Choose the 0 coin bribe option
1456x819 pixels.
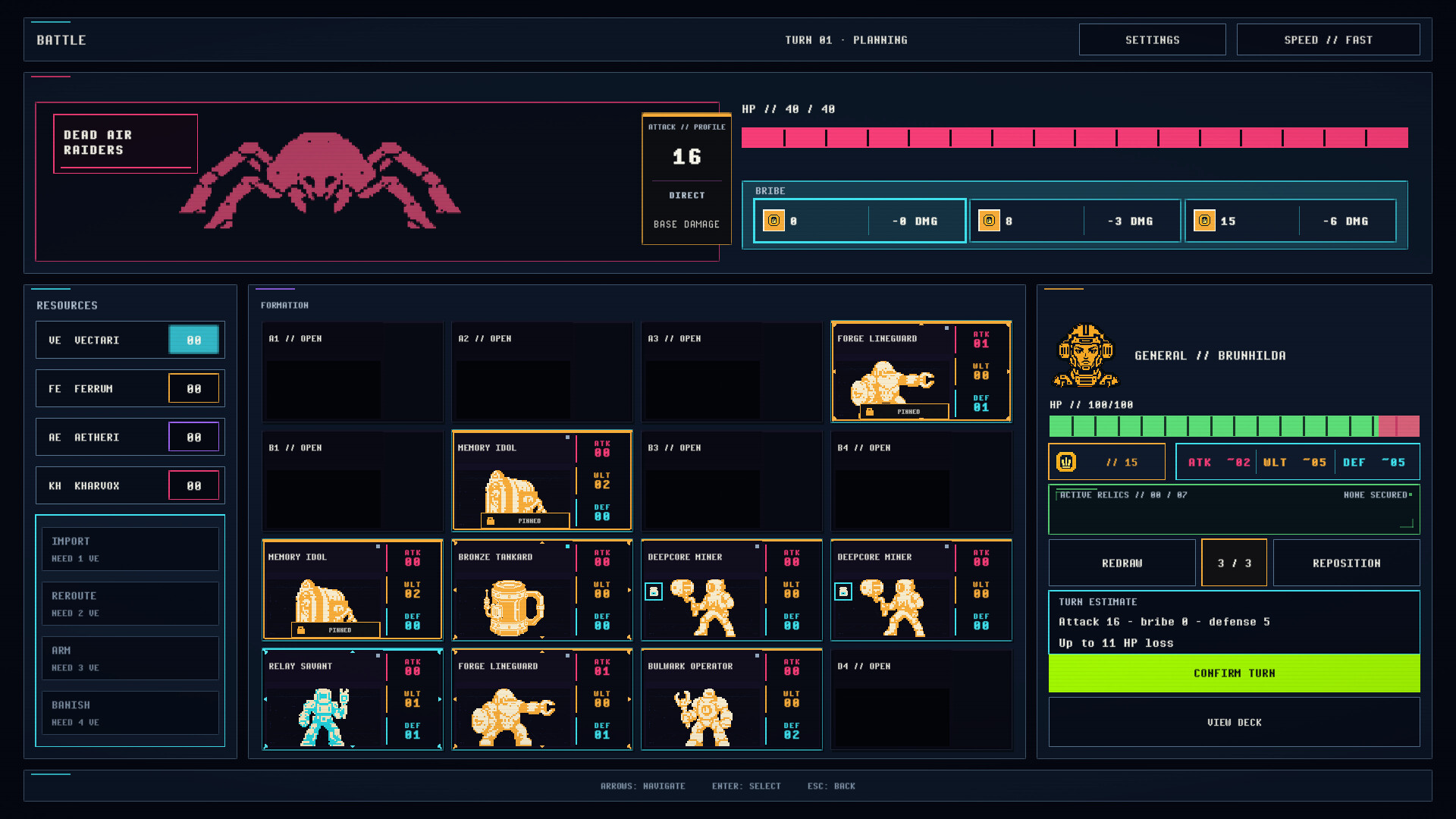[860, 221]
